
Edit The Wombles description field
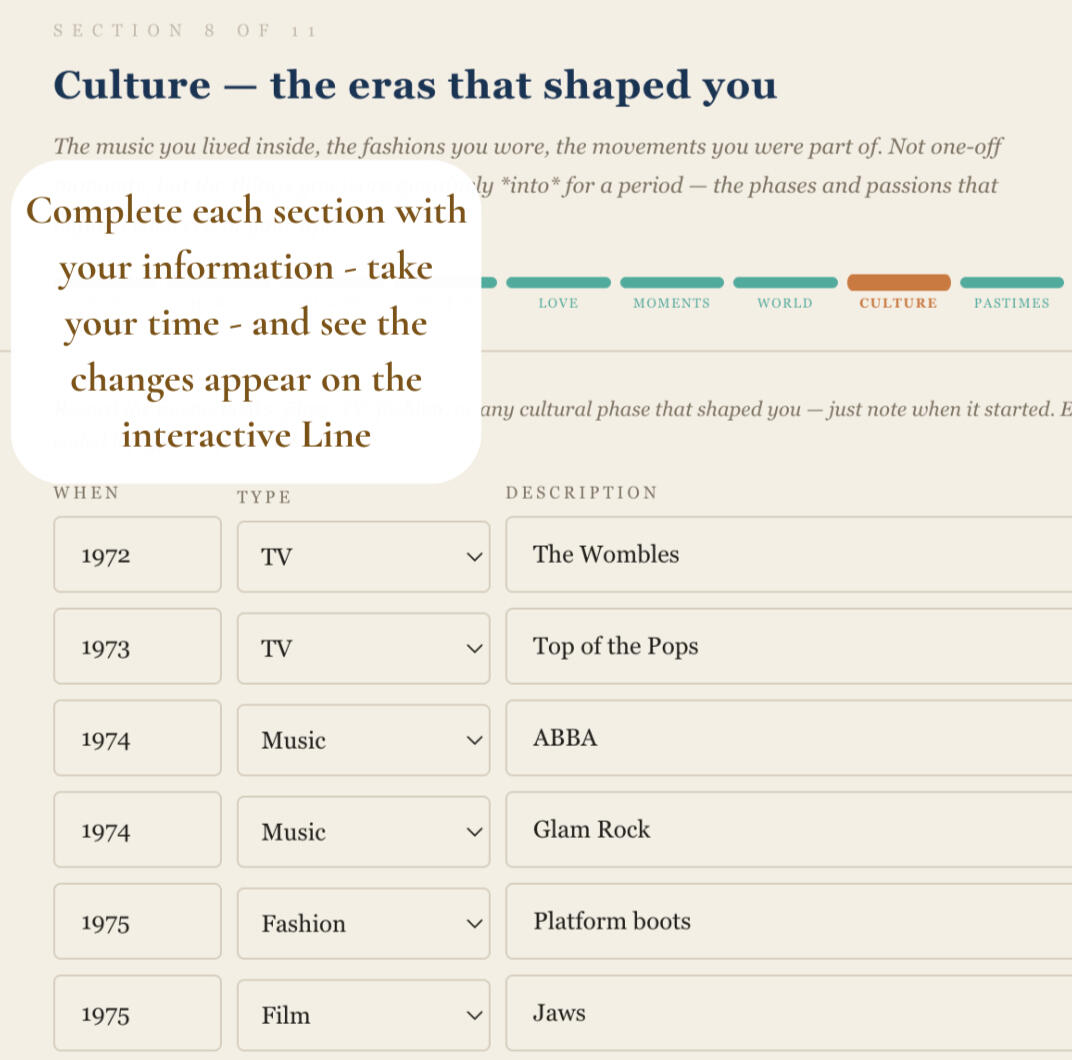[789, 555]
